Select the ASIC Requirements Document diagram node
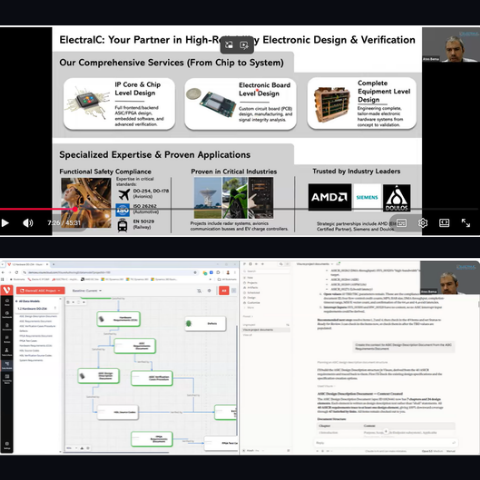Image resolution: width=480 pixels, height=480 pixels. point(135,346)
